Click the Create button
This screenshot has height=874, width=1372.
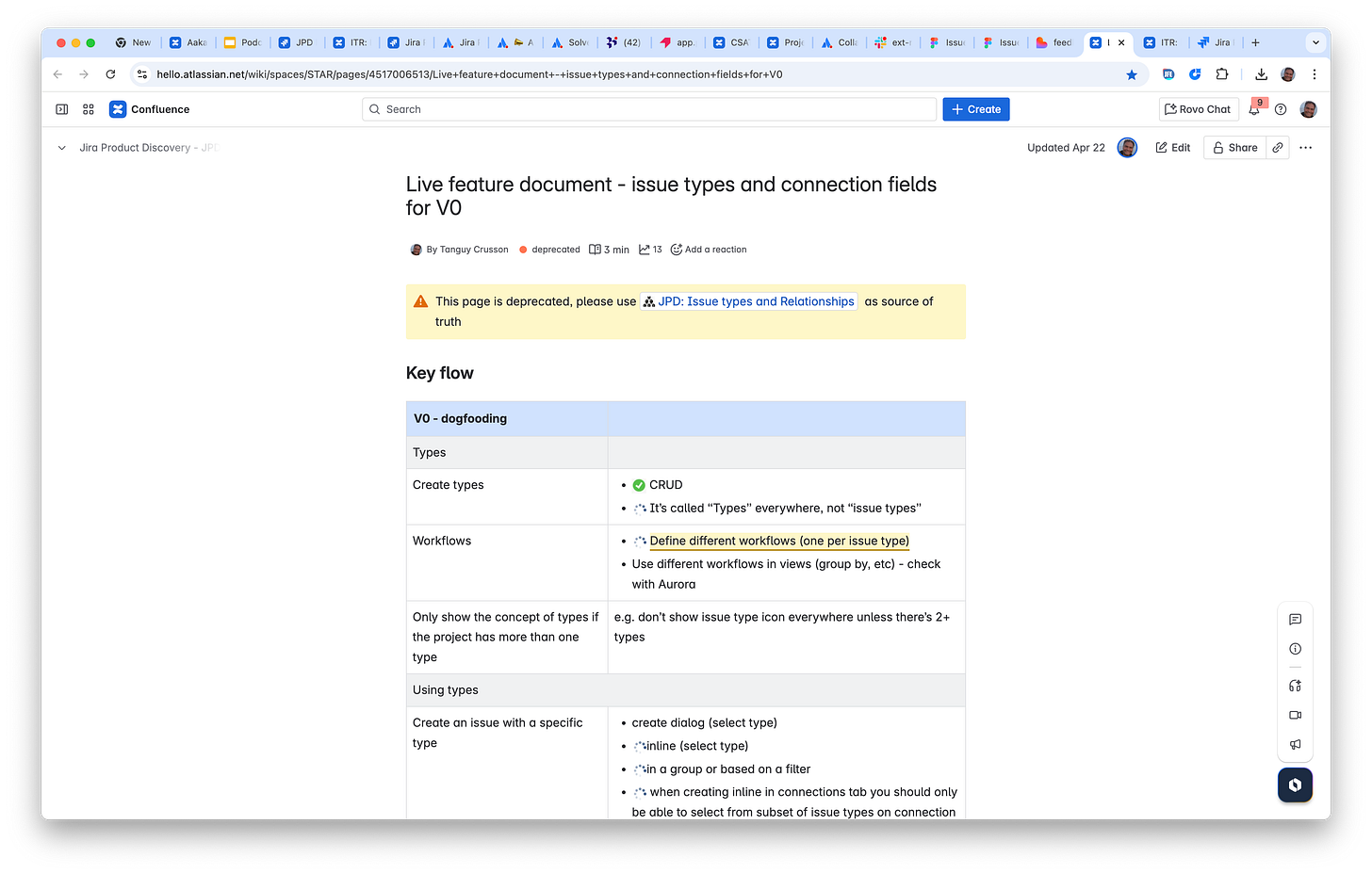click(x=976, y=109)
